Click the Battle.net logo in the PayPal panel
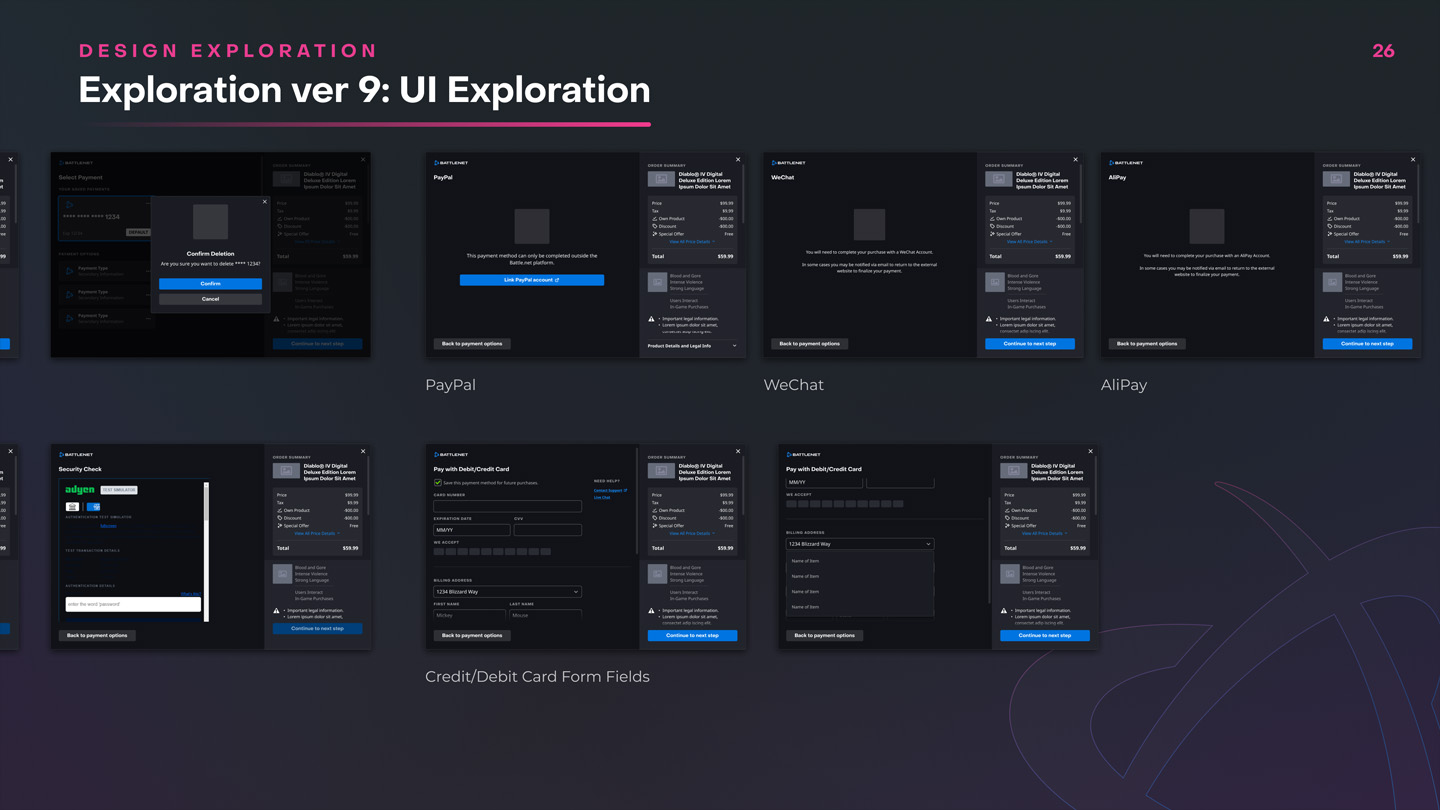 pyautogui.click(x=451, y=162)
